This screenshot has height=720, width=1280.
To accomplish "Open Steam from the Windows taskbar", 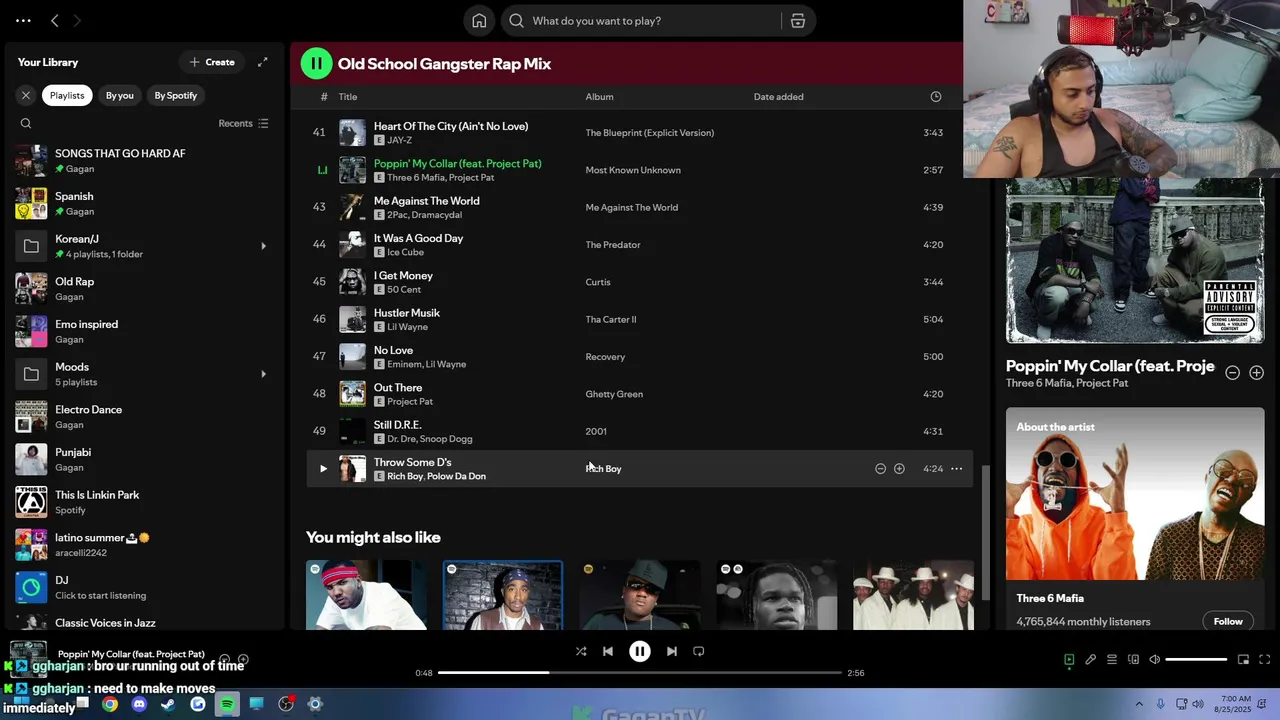I will [x=168, y=704].
